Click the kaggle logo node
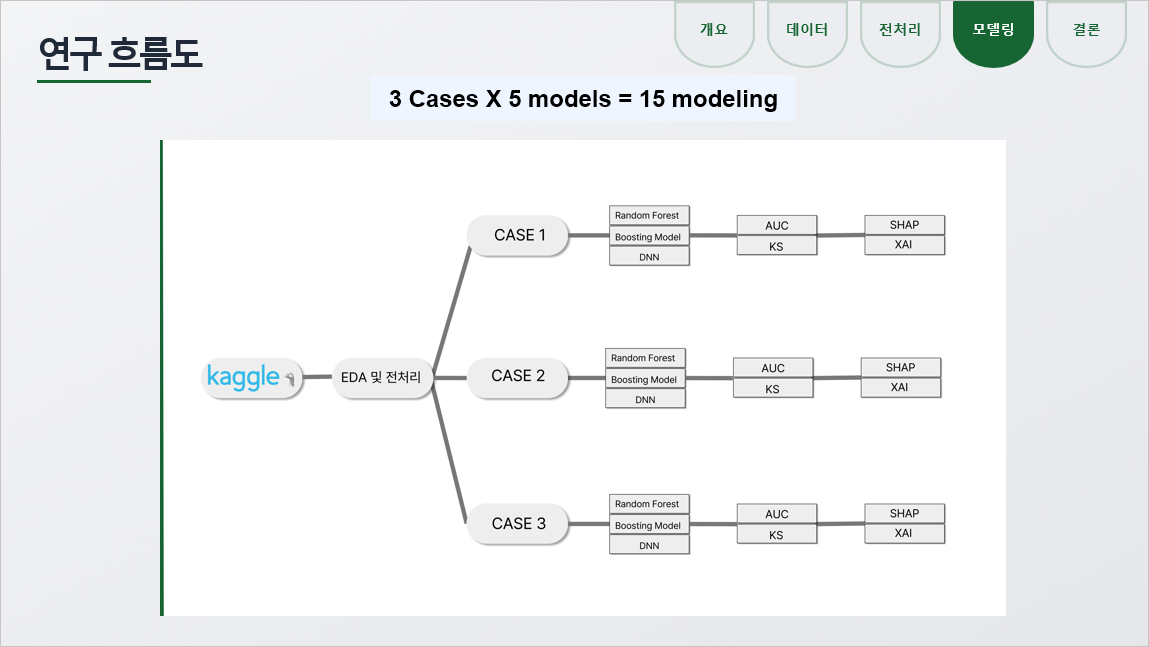This screenshot has width=1149, height=647. point(252,377)
